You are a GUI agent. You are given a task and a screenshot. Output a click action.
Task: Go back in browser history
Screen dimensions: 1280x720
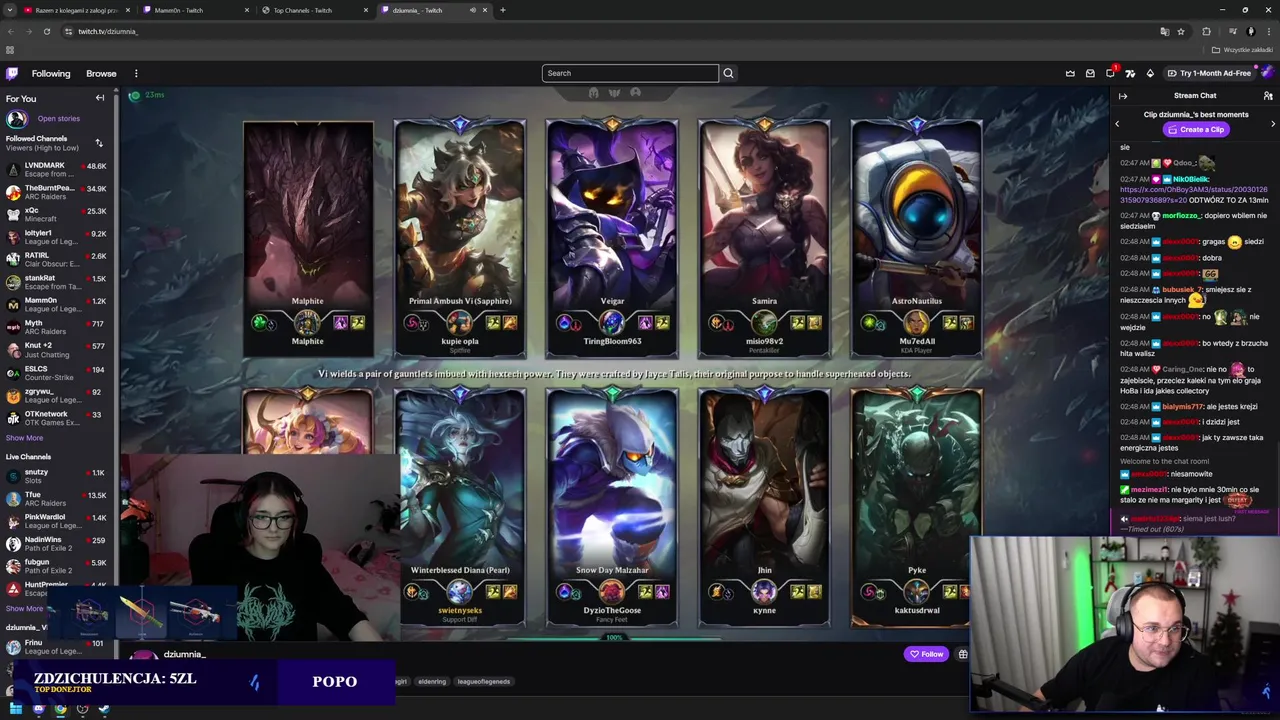pyautogui.click(x=9, y=31)
